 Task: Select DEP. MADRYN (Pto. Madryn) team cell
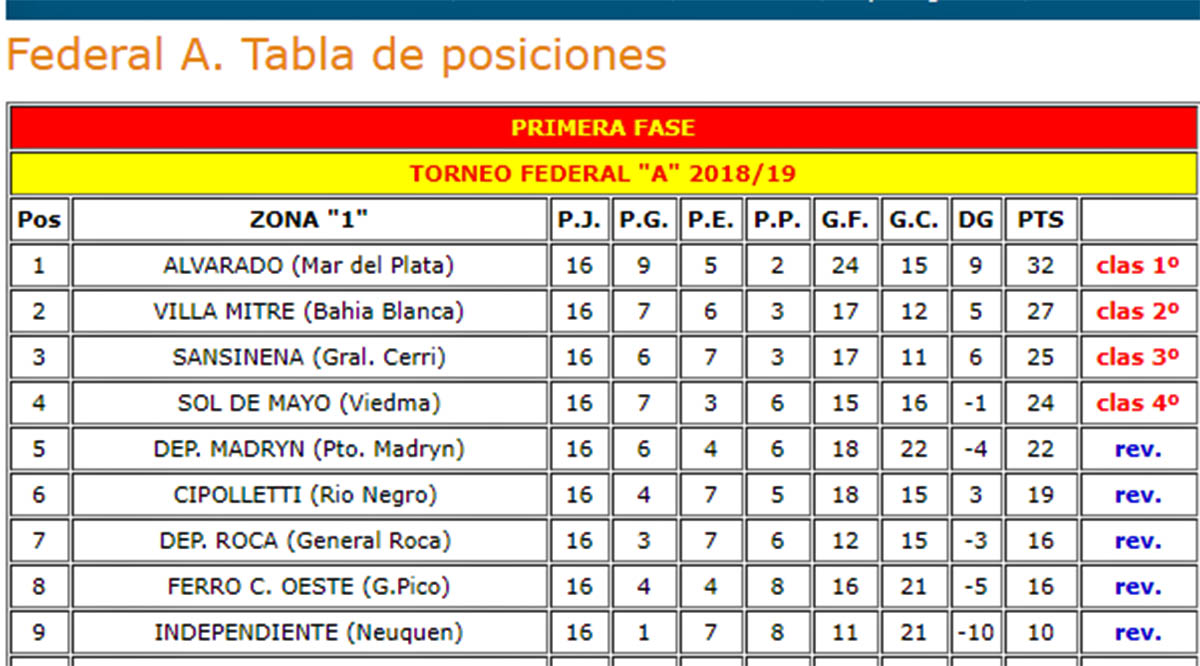pos(310,450)
